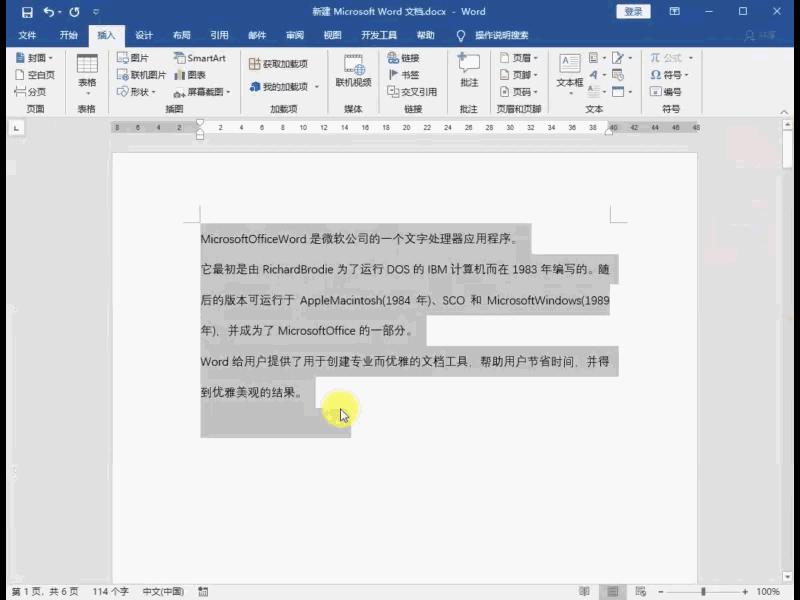Click the 登录 sign-in button
The image size is (800, 600).
(632, 11)
